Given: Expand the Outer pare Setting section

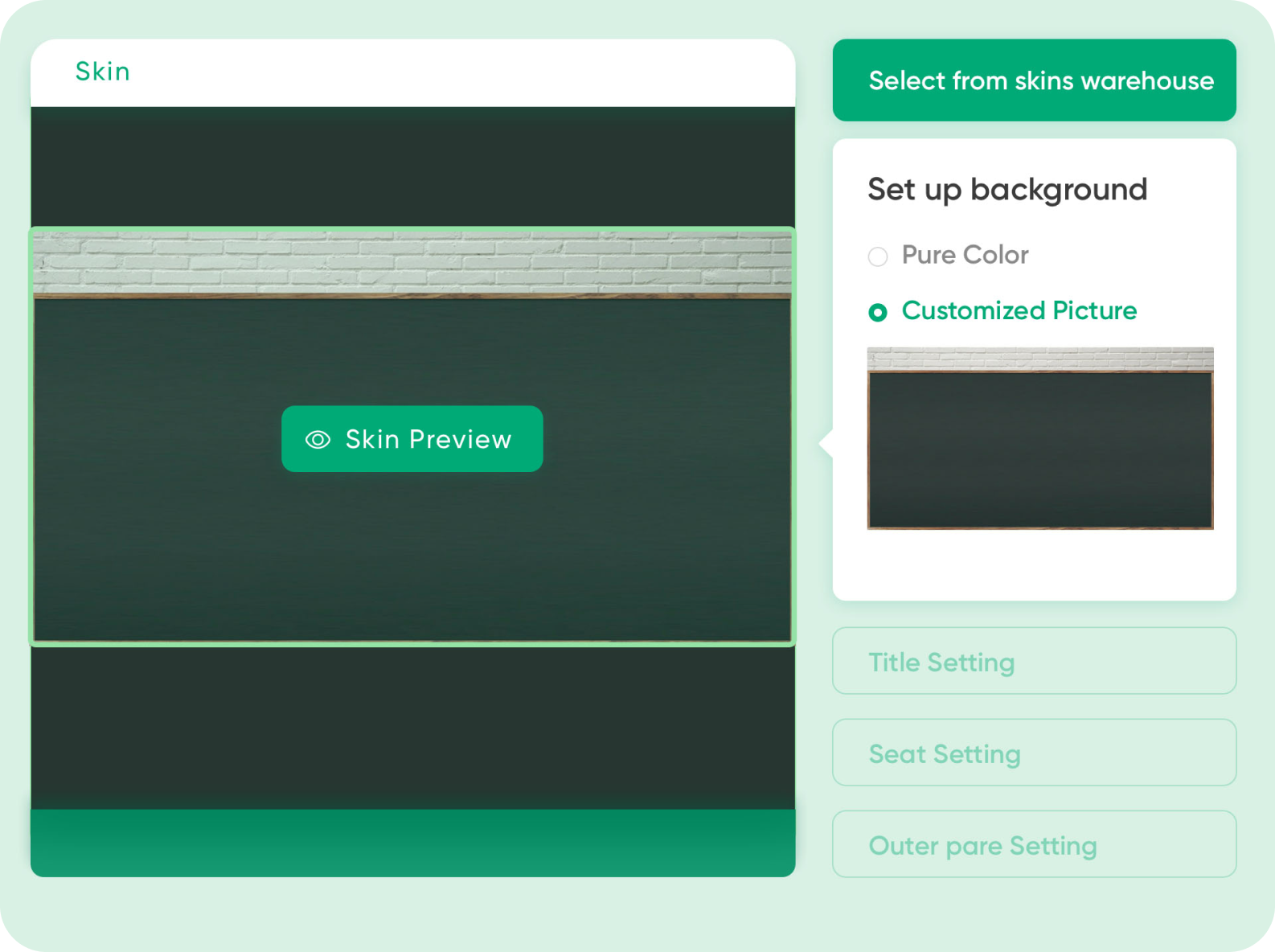Looking at the screenshot, I should 1034,844.
